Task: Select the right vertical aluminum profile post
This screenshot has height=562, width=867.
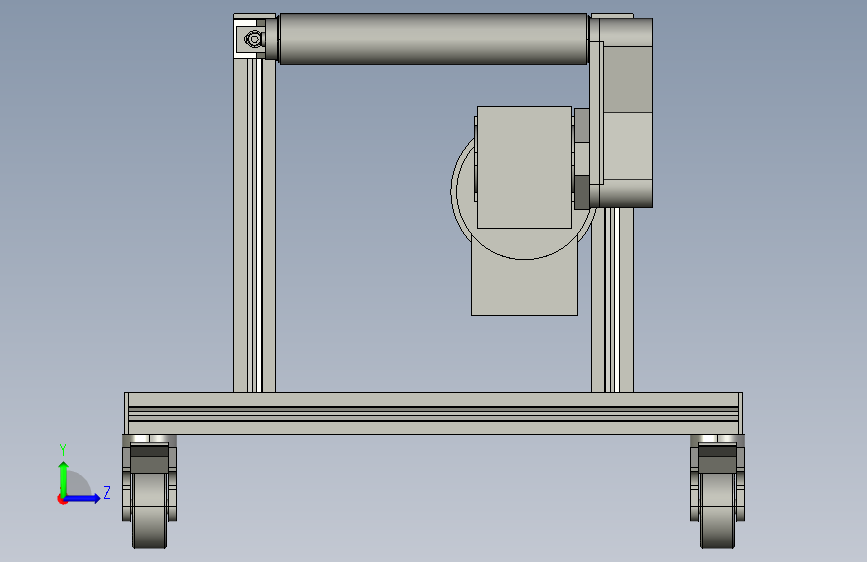Action: click(613, 299)
